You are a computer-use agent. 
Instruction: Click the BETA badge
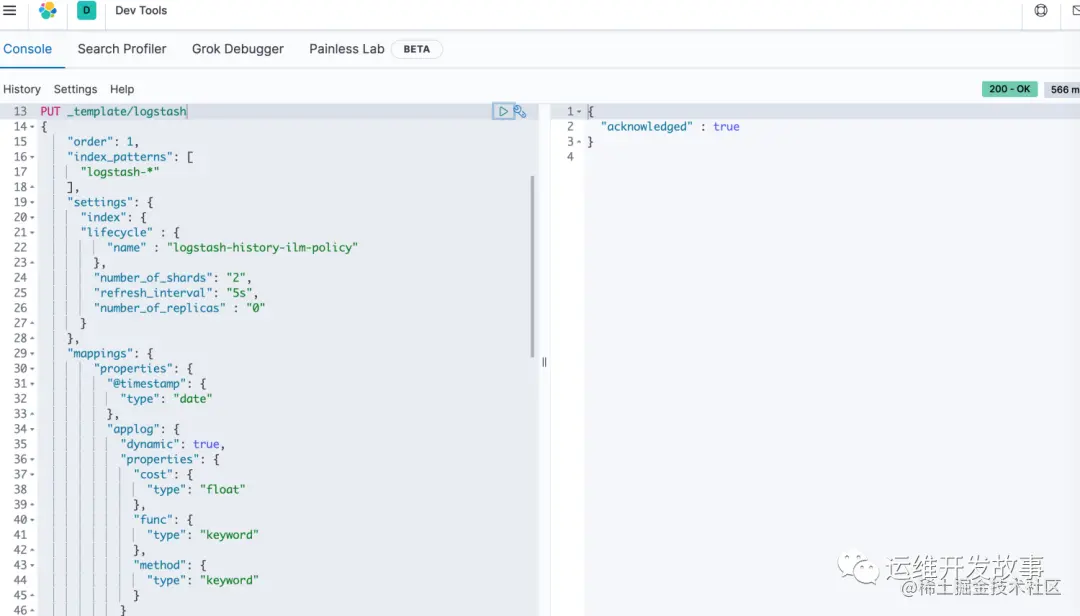pos(416,49)
